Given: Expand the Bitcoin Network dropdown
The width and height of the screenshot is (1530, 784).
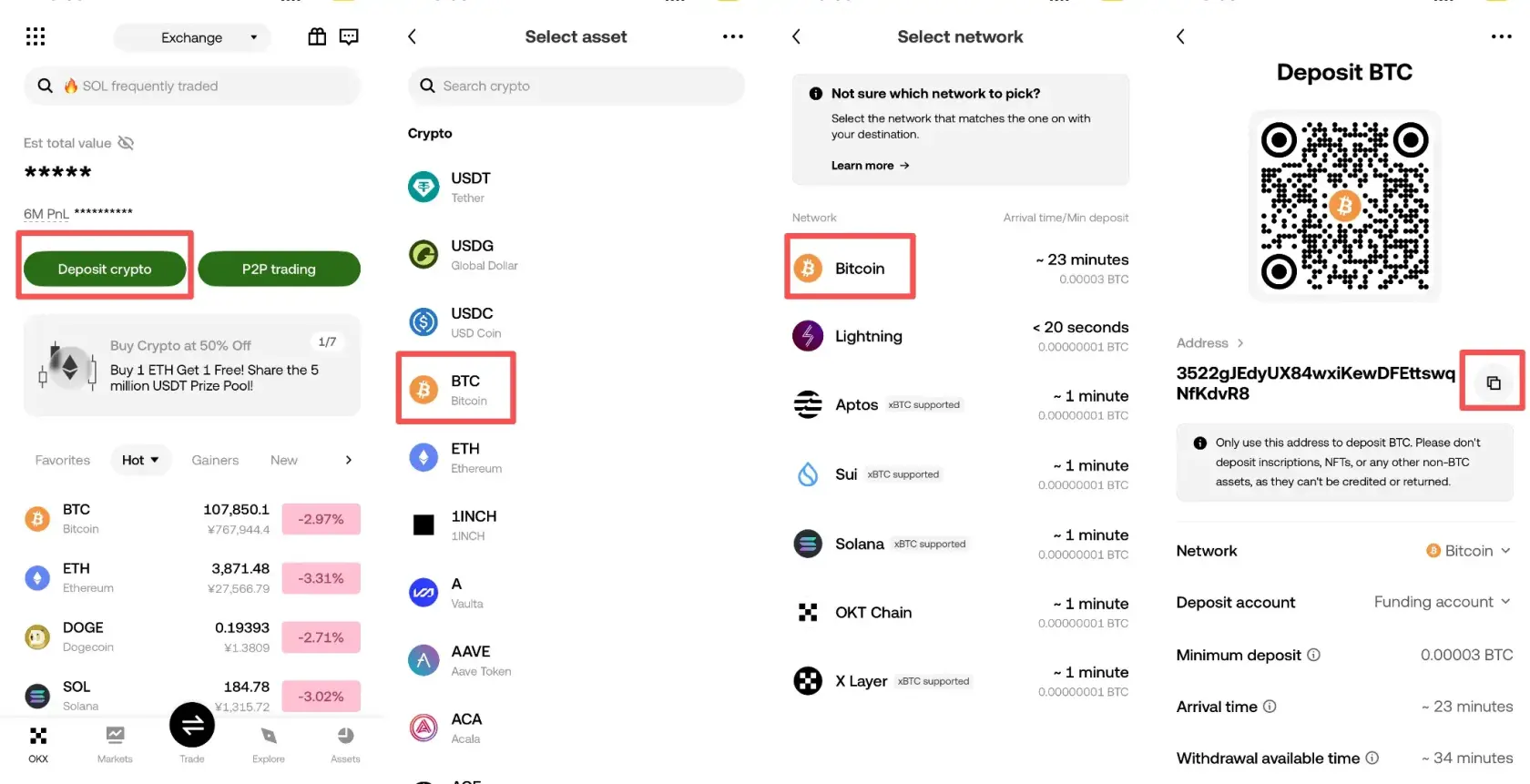Looking at the screenshot, I should 1468,551.
